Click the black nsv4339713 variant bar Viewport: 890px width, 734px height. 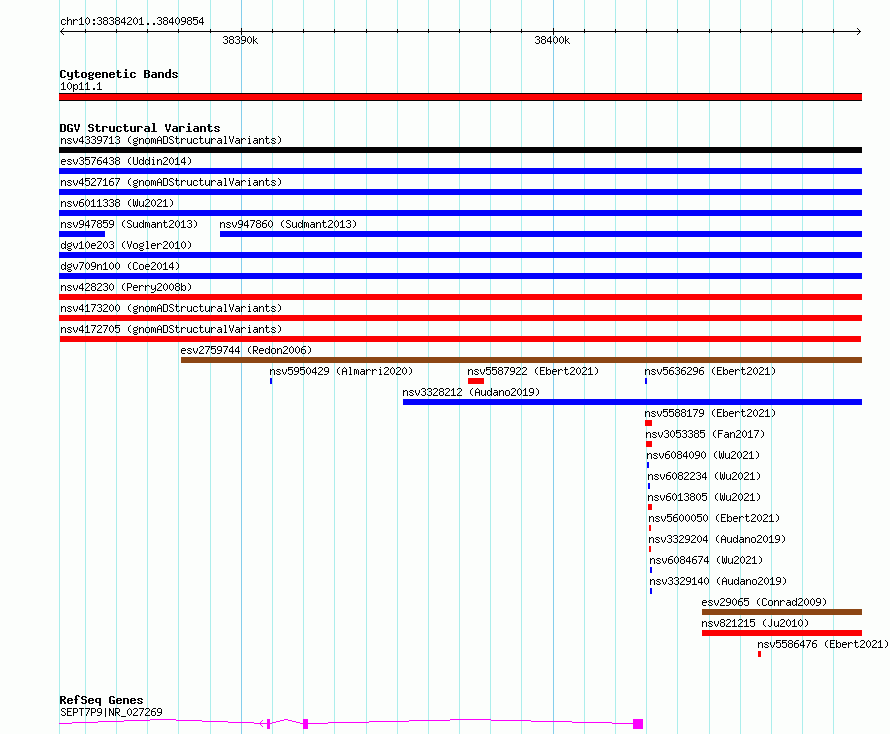460,150
